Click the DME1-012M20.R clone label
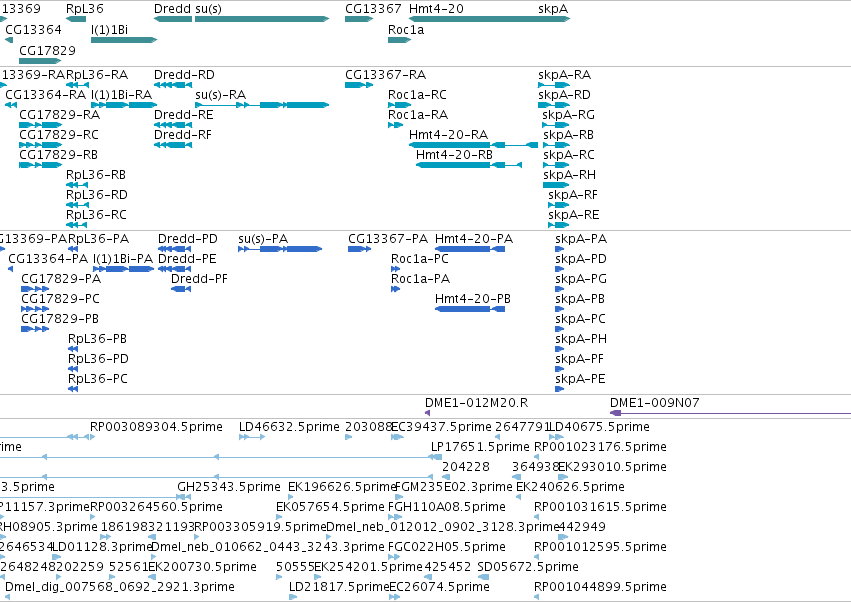The image size is (851, 602). 477,403
